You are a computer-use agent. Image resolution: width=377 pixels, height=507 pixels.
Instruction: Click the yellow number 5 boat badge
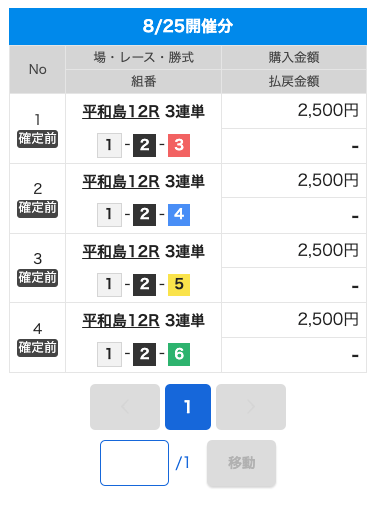[x=179, y=285]
